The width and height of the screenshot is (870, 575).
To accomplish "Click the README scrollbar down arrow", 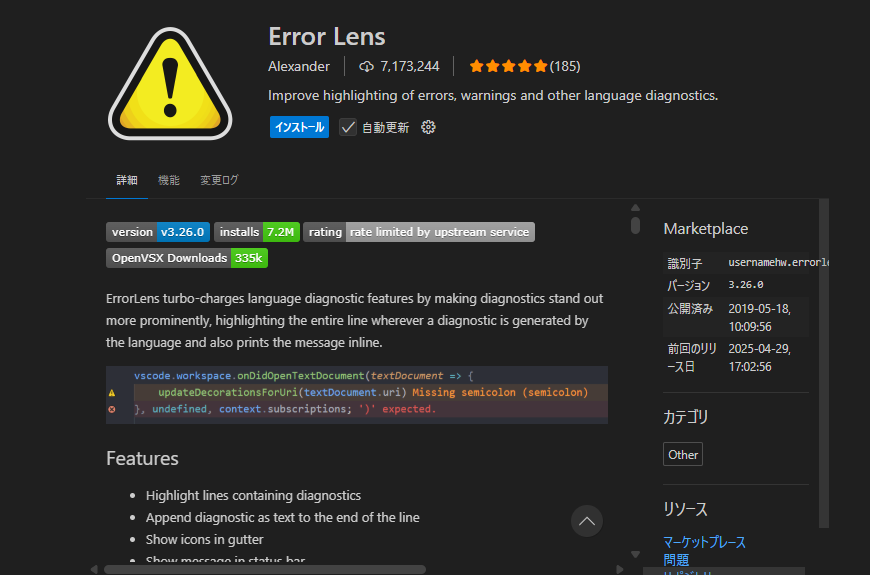I will pyautogui.click(x=635, y=553).
